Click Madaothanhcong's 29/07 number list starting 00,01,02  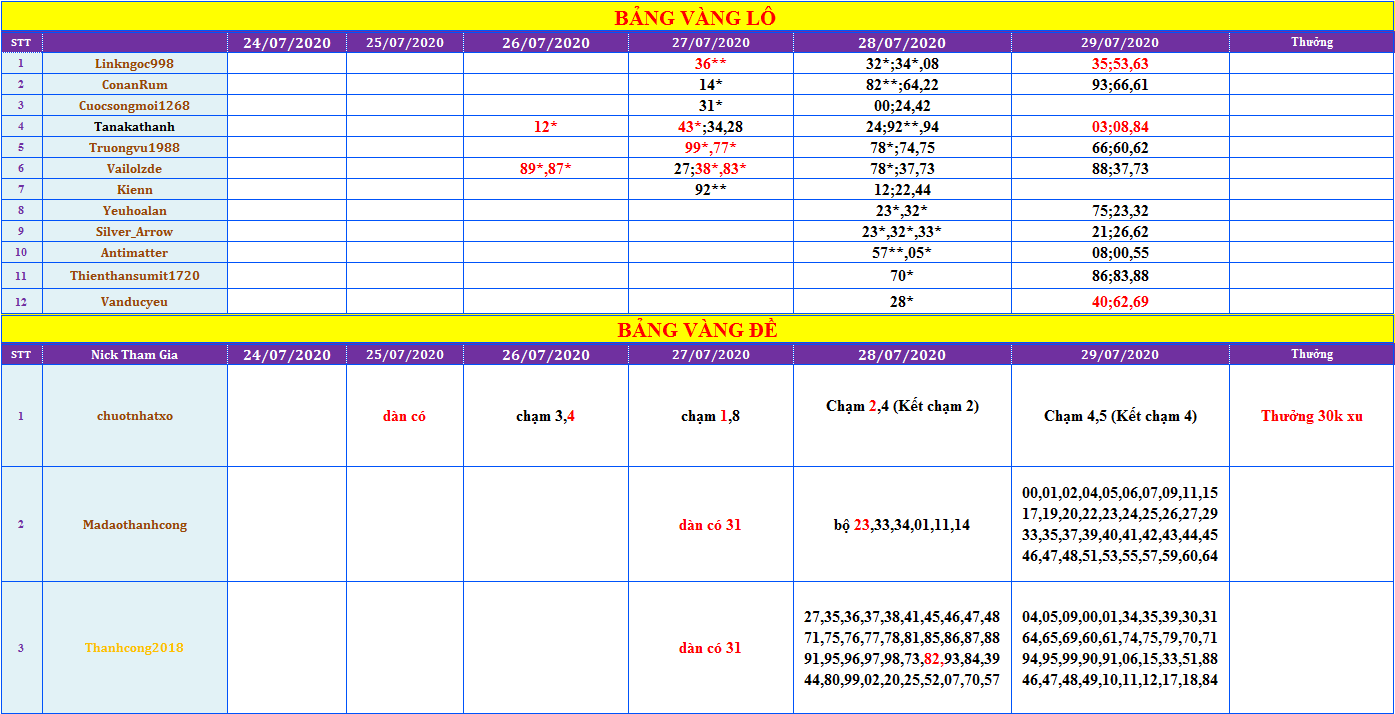pos(1120,524)
